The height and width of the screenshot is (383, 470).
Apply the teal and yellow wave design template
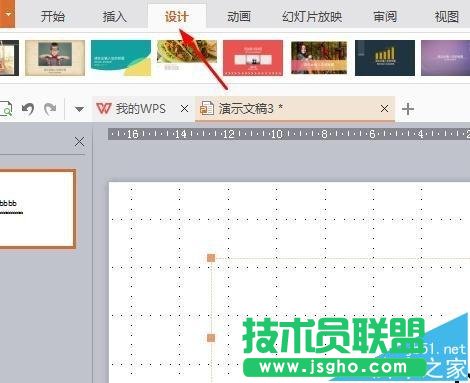pos(121,58)
